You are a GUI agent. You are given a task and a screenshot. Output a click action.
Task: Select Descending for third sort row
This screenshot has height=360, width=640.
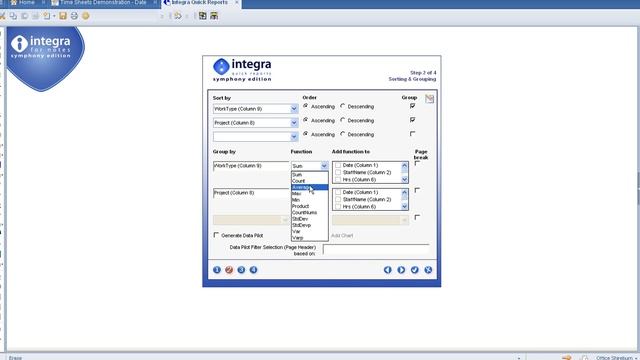[343, 134]
